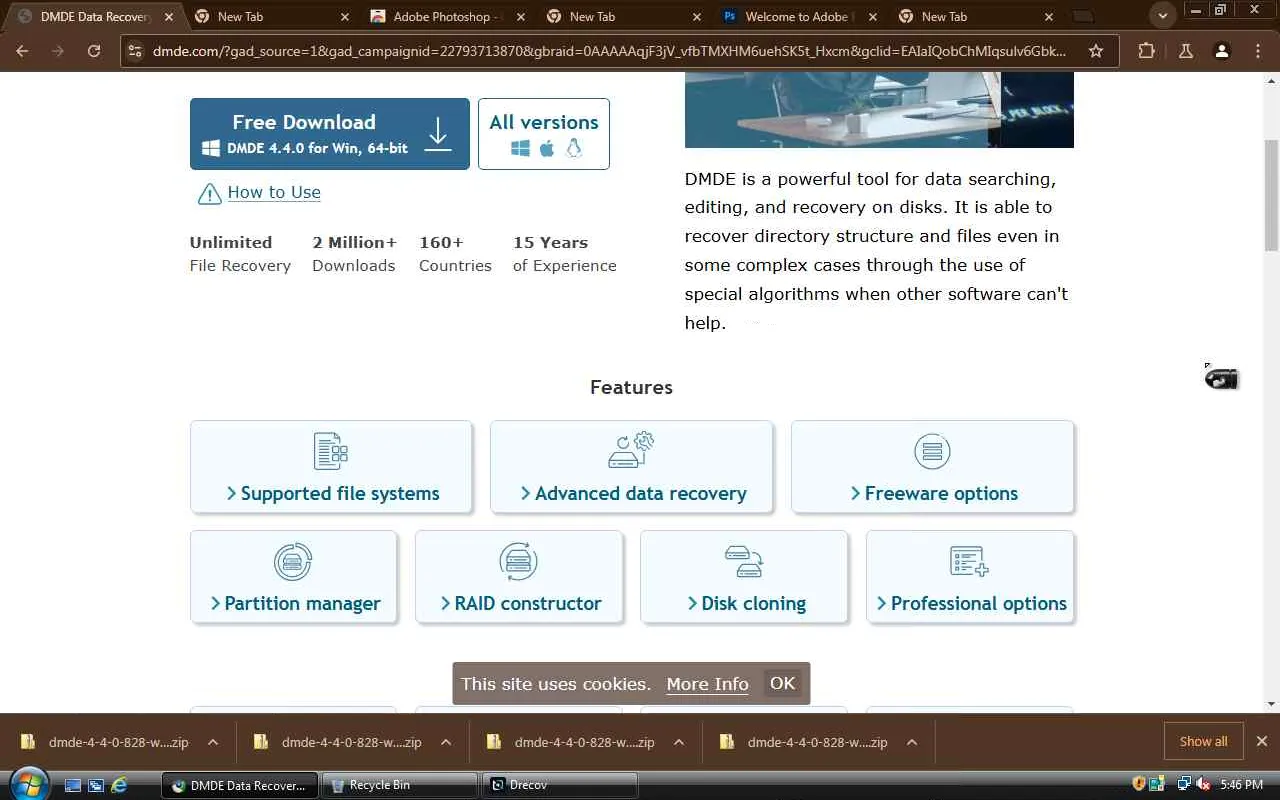This screenshot has width=1280, height=800.
Task: View site information icon in address bar
Action: tap(136, 51)
